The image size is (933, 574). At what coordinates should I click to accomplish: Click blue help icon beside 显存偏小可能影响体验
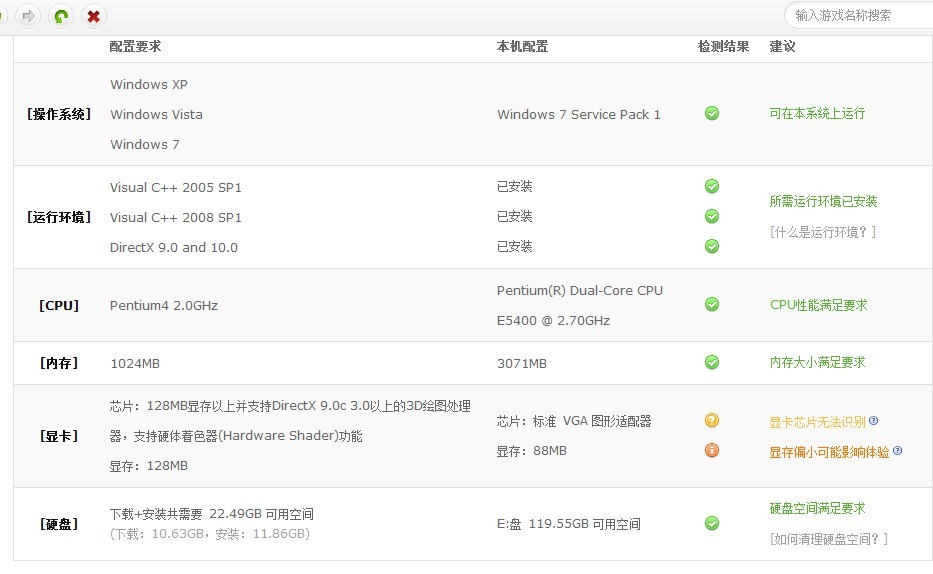coord(897,450)
